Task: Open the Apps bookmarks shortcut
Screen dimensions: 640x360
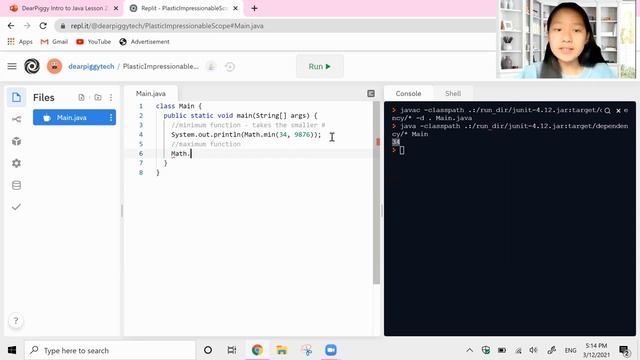Action: pyautogui.click(x=20, y=42)
